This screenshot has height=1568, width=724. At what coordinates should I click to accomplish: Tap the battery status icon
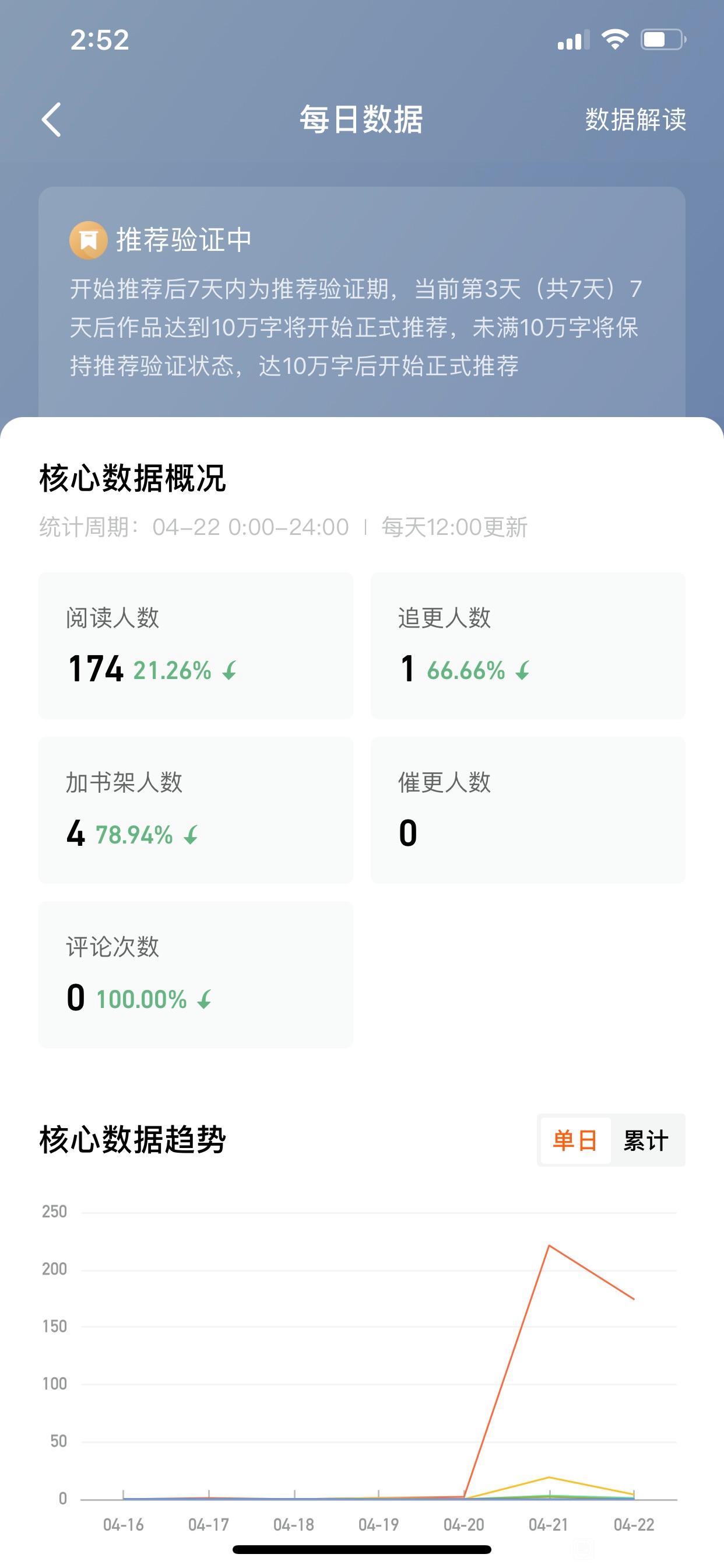(x=664, y=40)
